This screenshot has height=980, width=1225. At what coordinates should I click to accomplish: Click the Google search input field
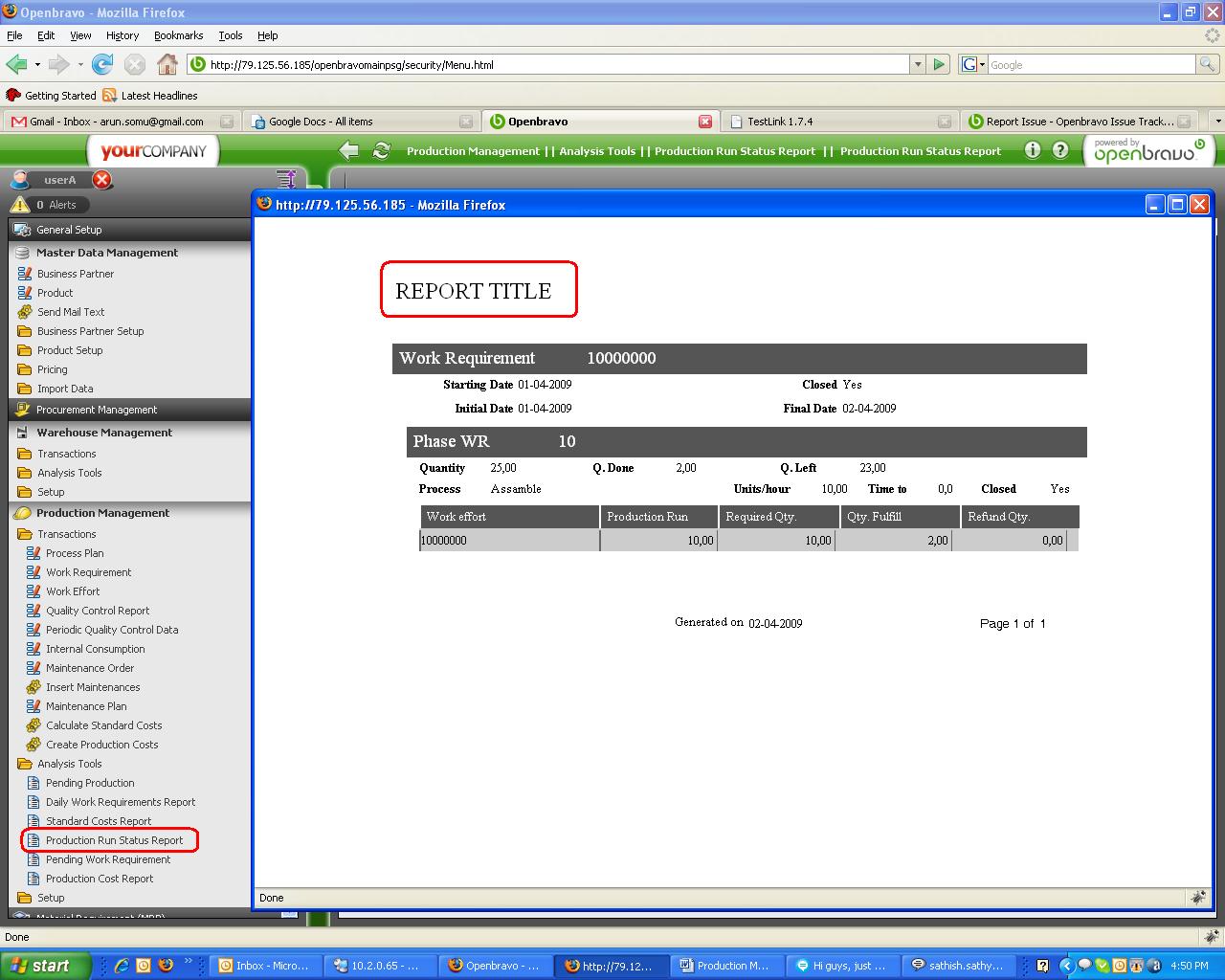1091,65
